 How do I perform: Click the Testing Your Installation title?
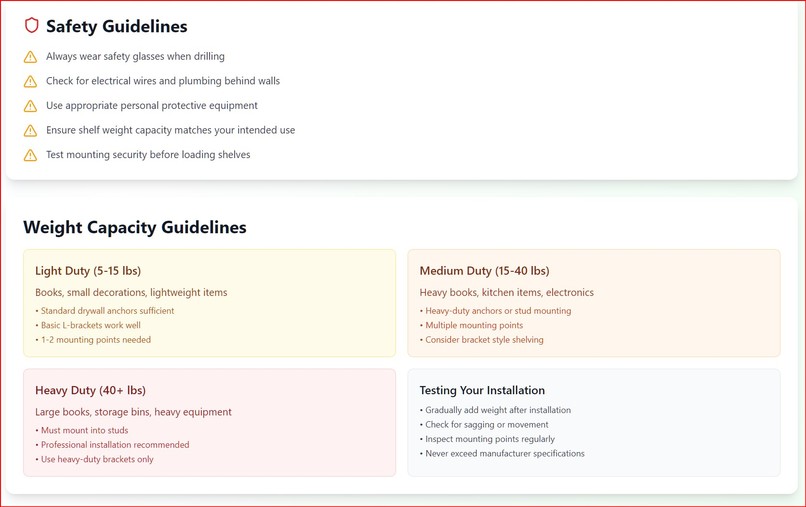click(482, 390)
